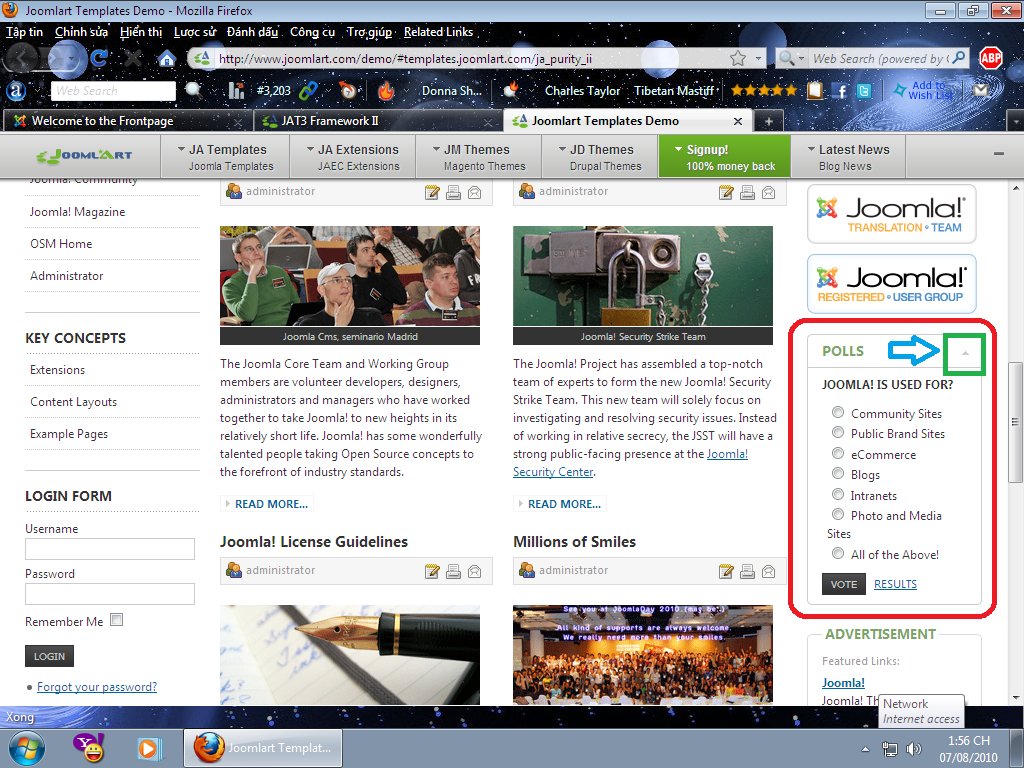Viewport: 1024px width, 768px height.
Task: Open Forgot your password? link
Action: click(97, 686)
